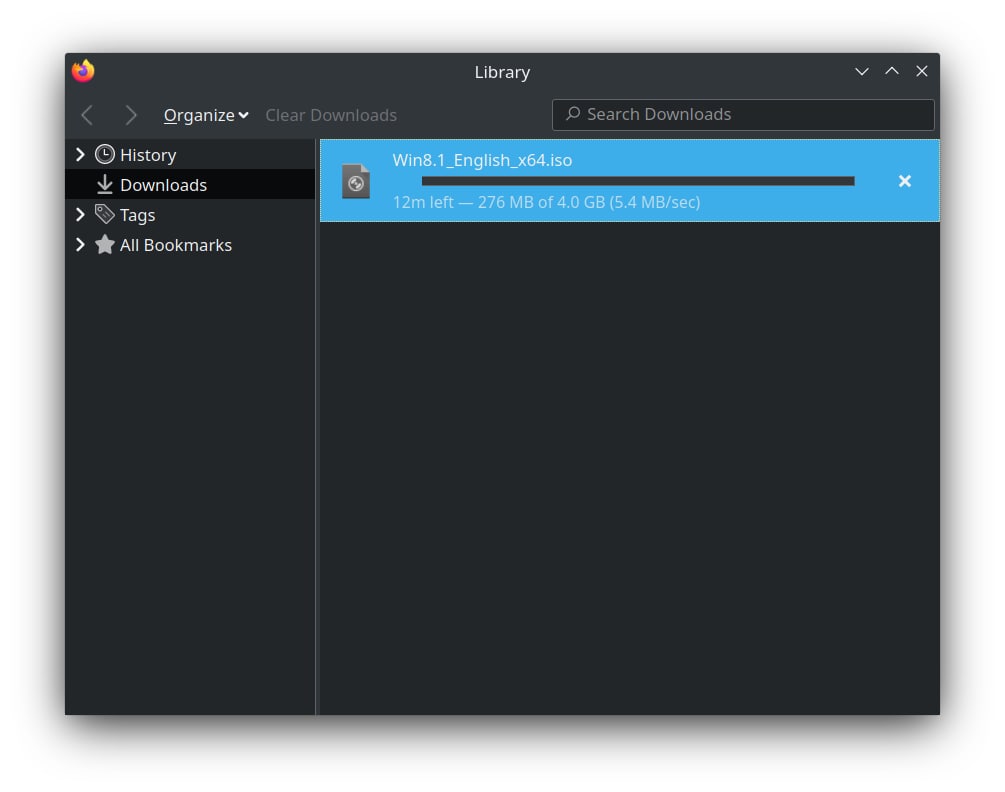Minimize the Library window with down chevron
Viewport: 1005px width, 792px height.
[861, 72]
